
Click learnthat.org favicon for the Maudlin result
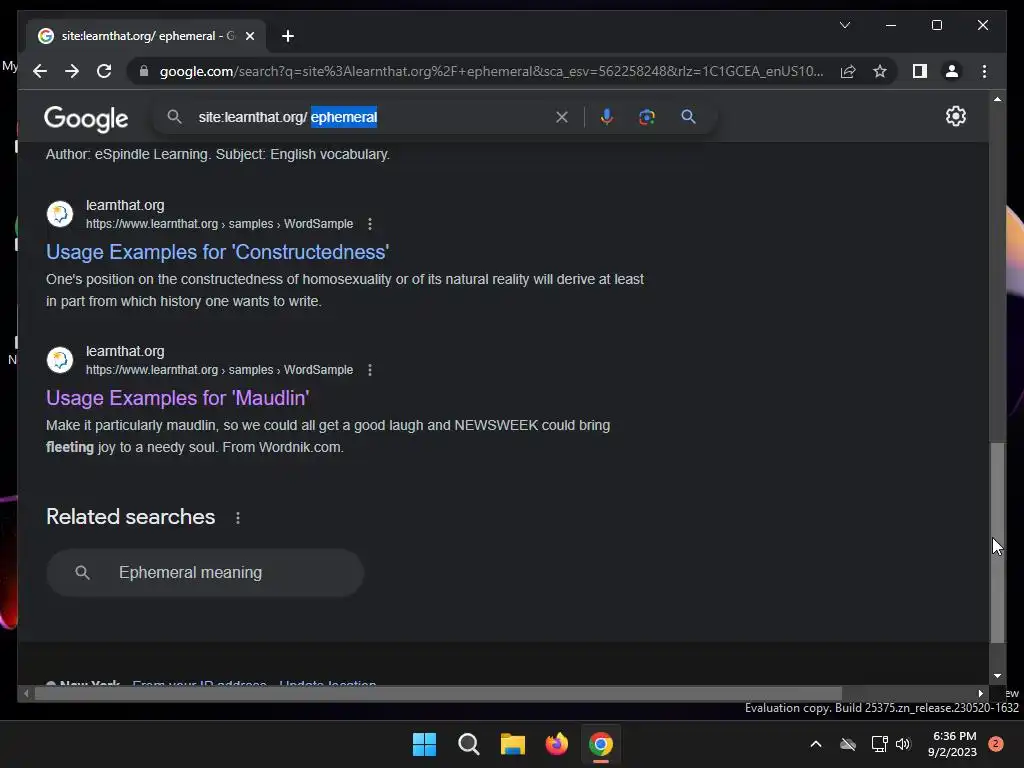[60, 360]
